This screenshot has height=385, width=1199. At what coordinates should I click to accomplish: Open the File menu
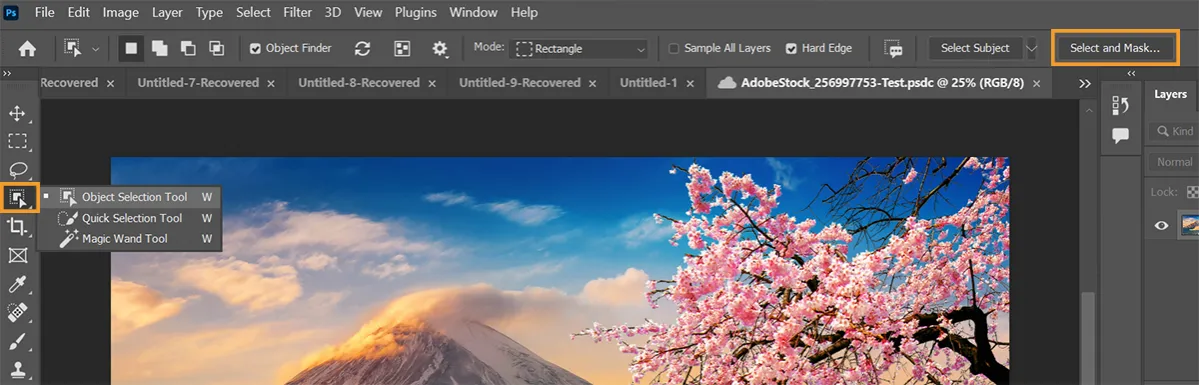tap(44, 12)
